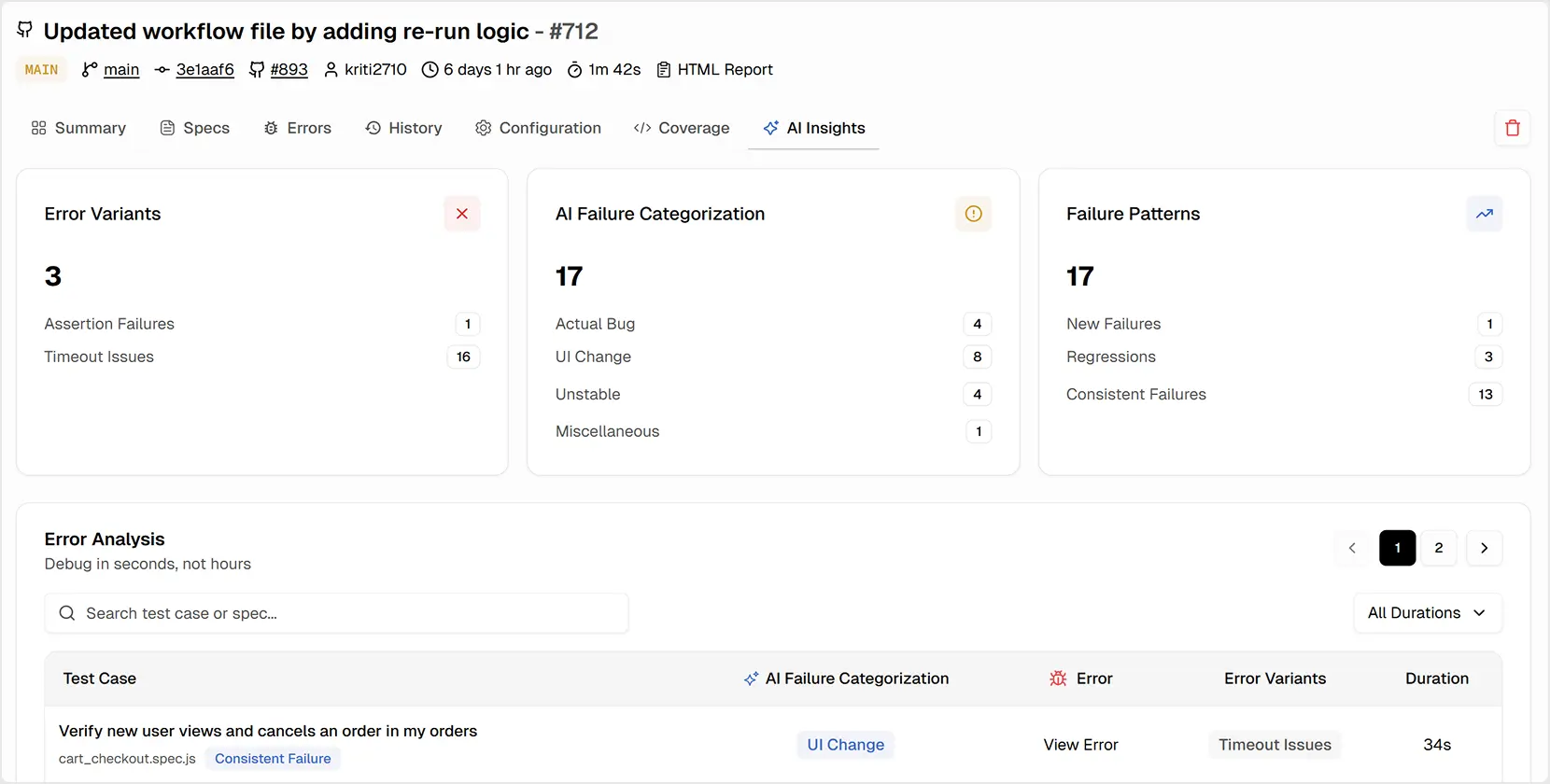
Task: Select the AI Insights tab
Action: (814, 128)
